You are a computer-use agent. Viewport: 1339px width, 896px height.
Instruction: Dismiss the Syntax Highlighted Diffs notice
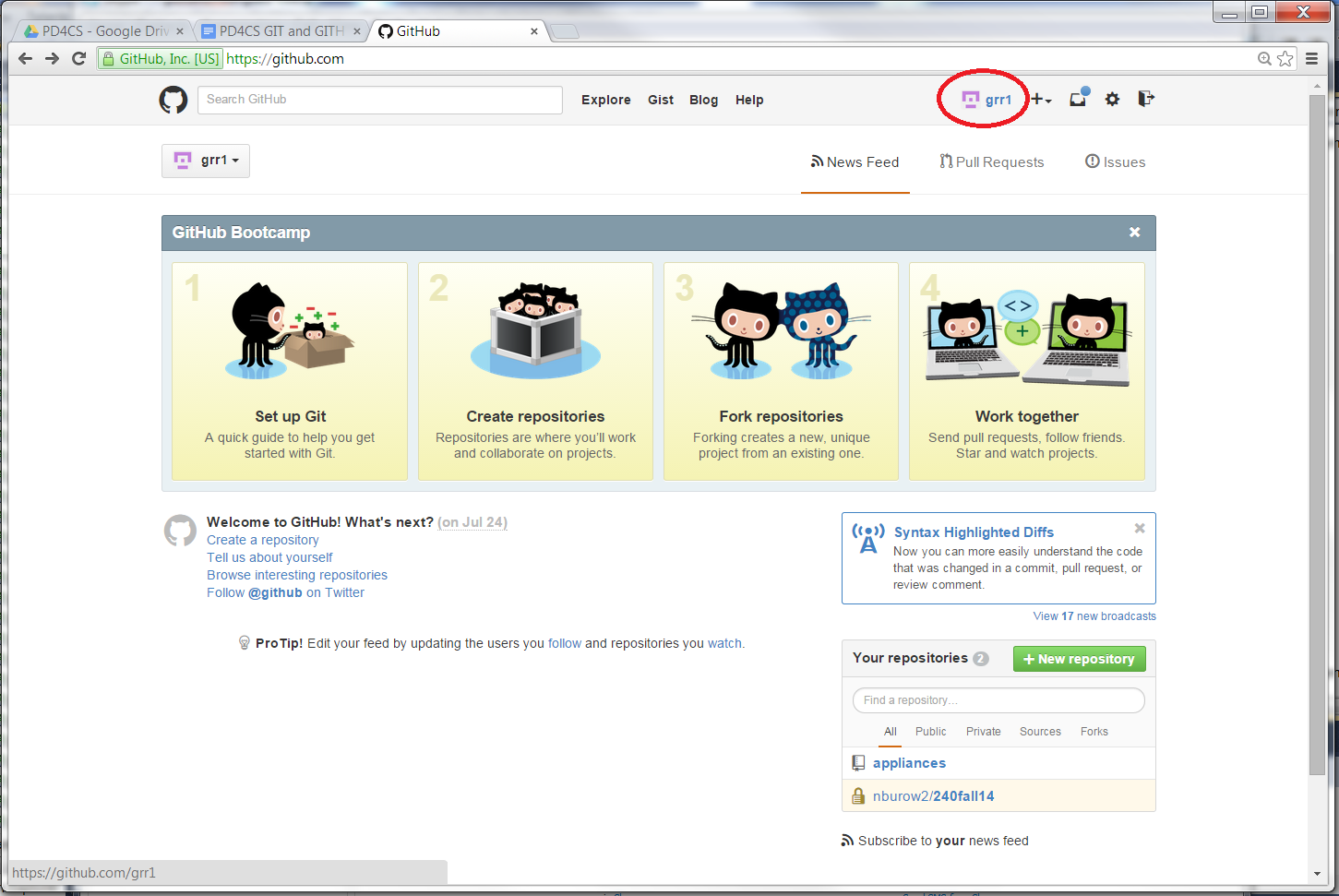(1140, 528)
